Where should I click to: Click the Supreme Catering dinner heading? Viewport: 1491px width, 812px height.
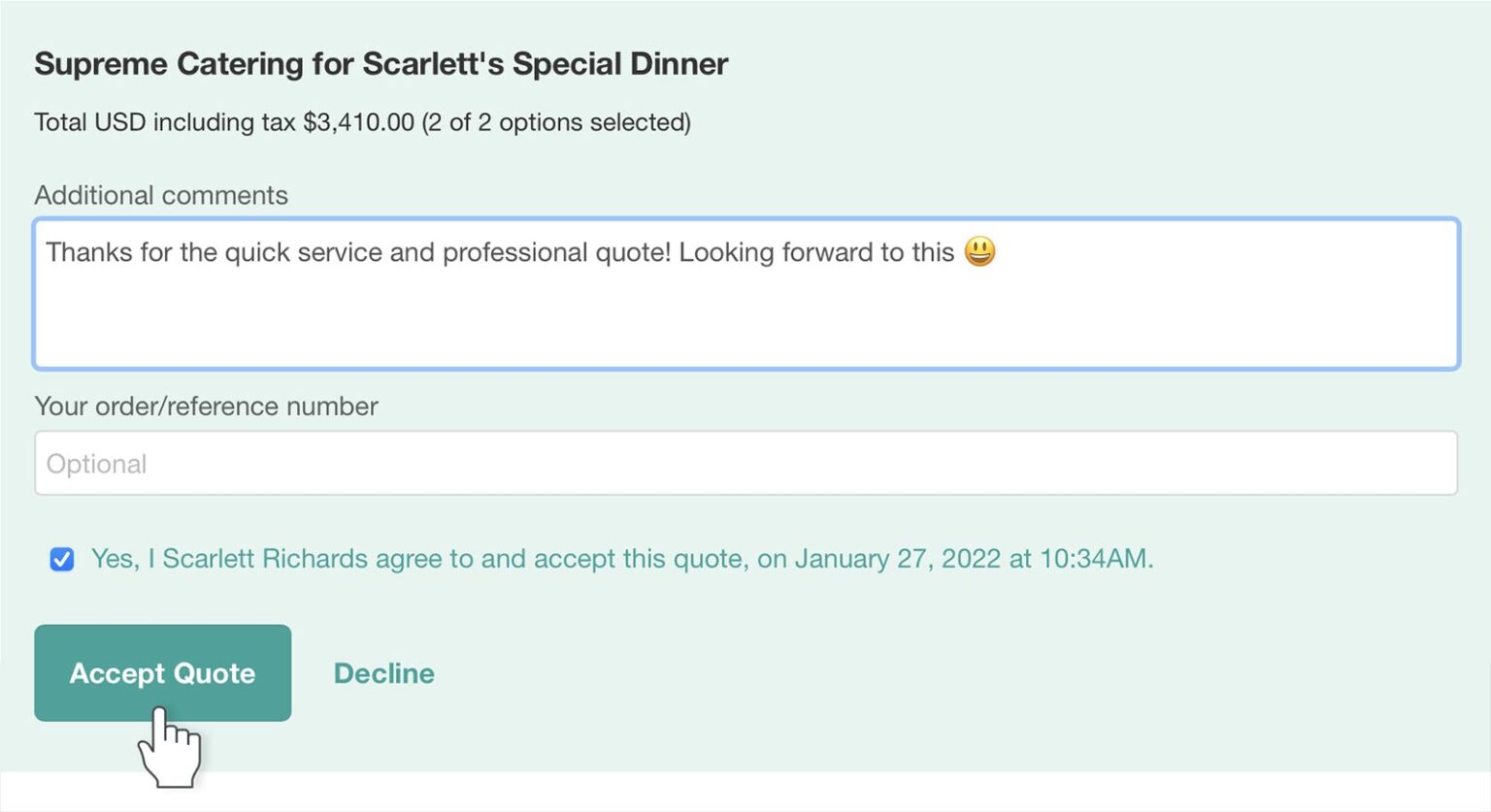click(381, 63)
